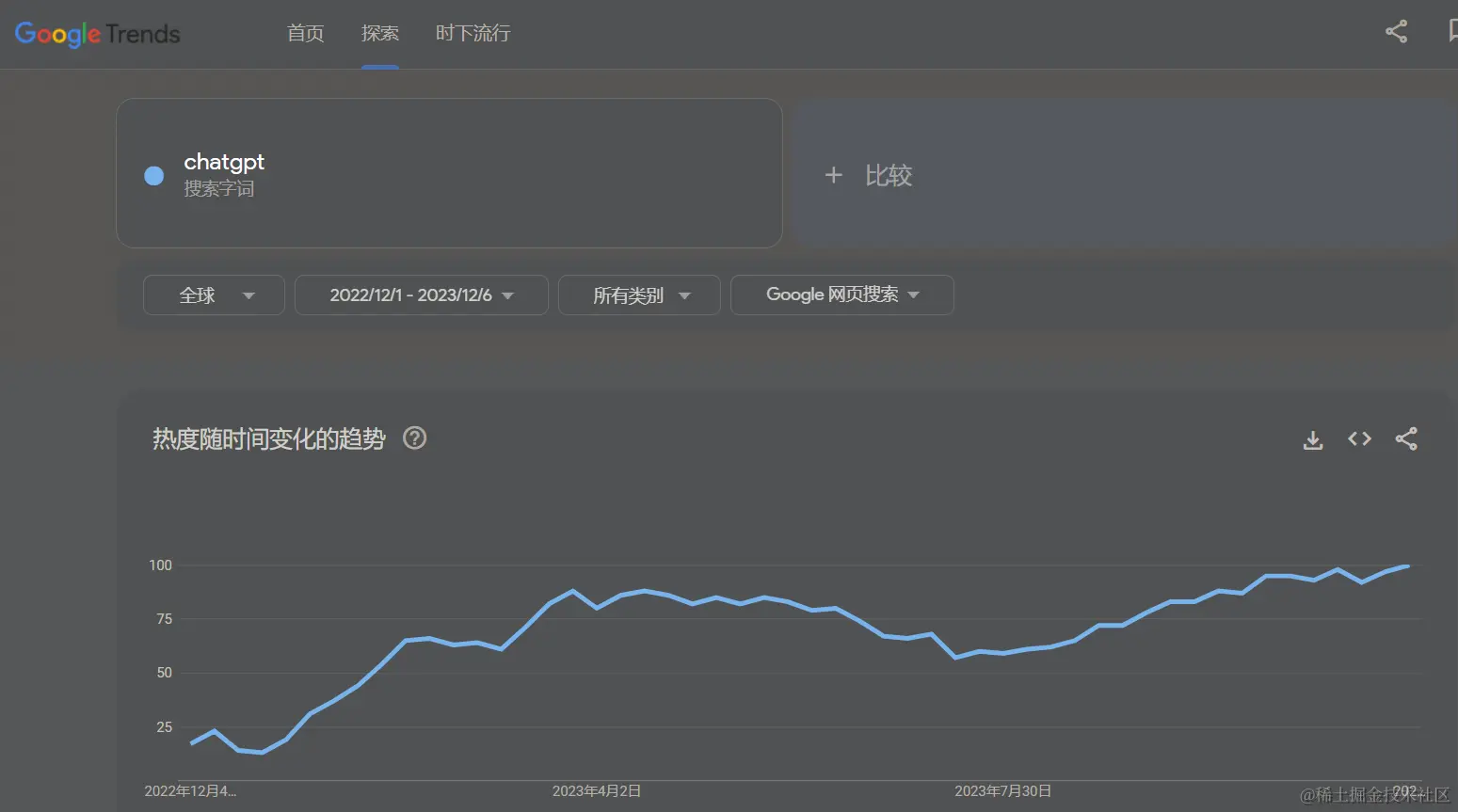This screenshot has width=1458, height=812.
Task: Click the 100 axis label
Action: tap(161, 565)
